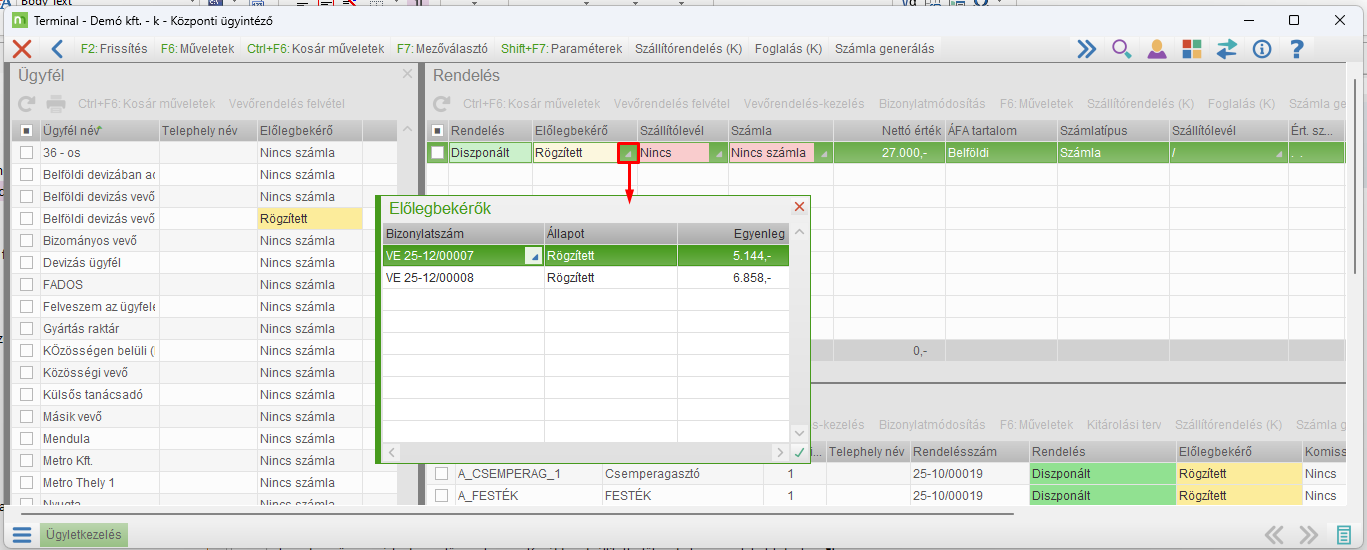The width and height of the screenshot is (1367, 550).
Task: Click the double chevron forward icon in toolbar
Action: point(1086,48)
